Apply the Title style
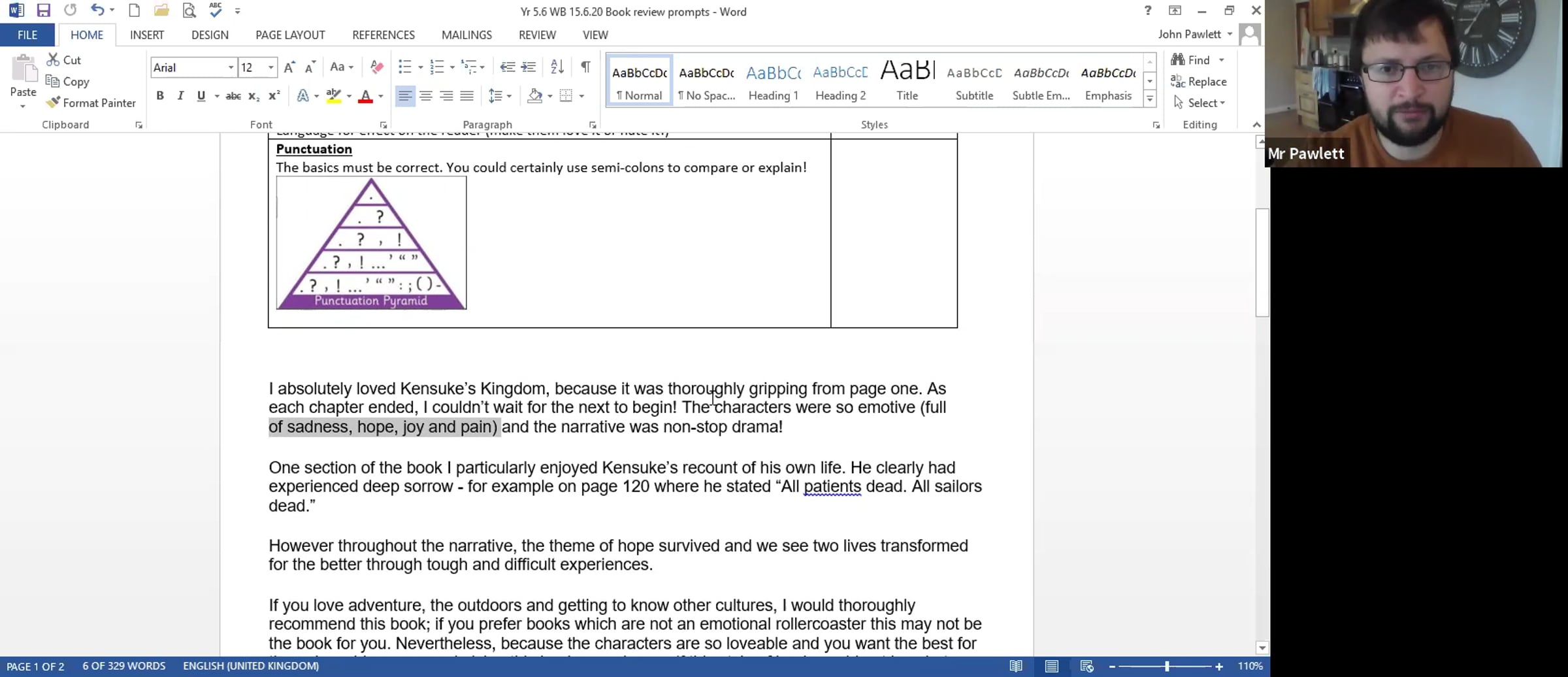Screen dimensions: 1568x677 click(907, 80)
